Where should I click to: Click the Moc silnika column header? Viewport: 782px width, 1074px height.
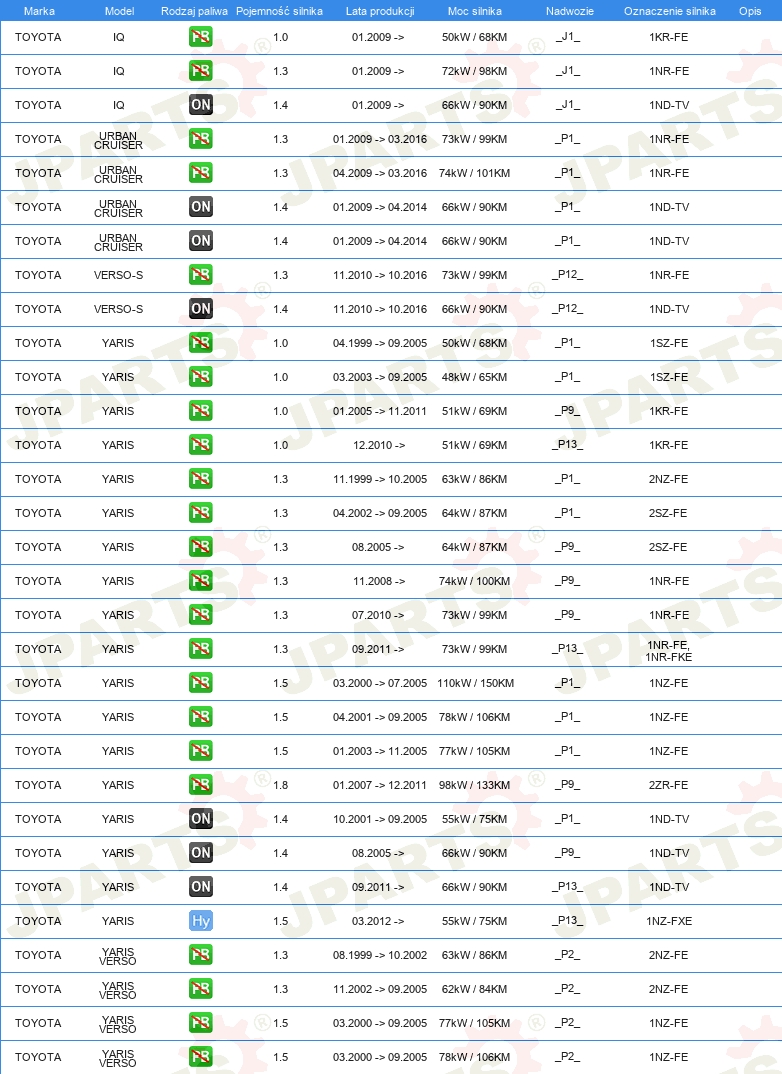(475, 11)
